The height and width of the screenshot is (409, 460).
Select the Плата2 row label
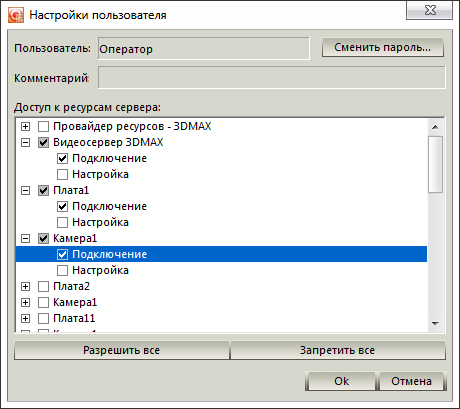71,286
